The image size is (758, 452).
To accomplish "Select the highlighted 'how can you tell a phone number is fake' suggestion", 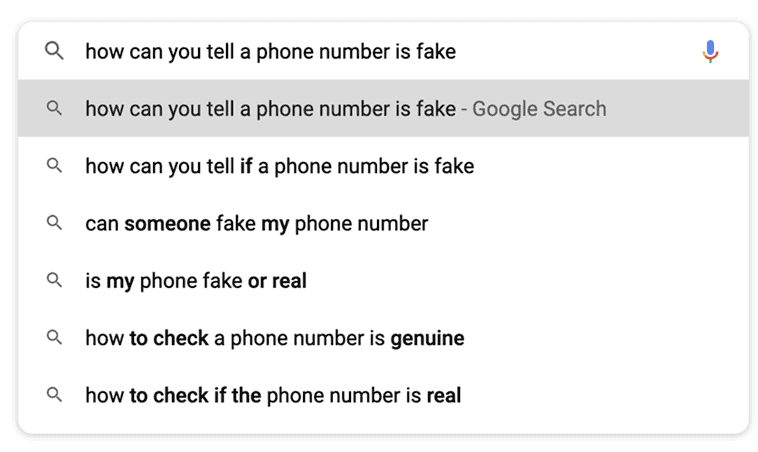I will (383, 108).
